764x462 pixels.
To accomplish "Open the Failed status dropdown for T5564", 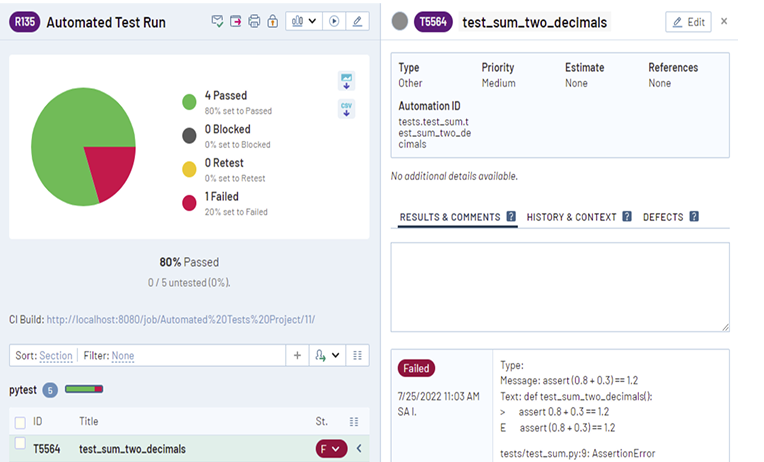I will click(331, 449).
